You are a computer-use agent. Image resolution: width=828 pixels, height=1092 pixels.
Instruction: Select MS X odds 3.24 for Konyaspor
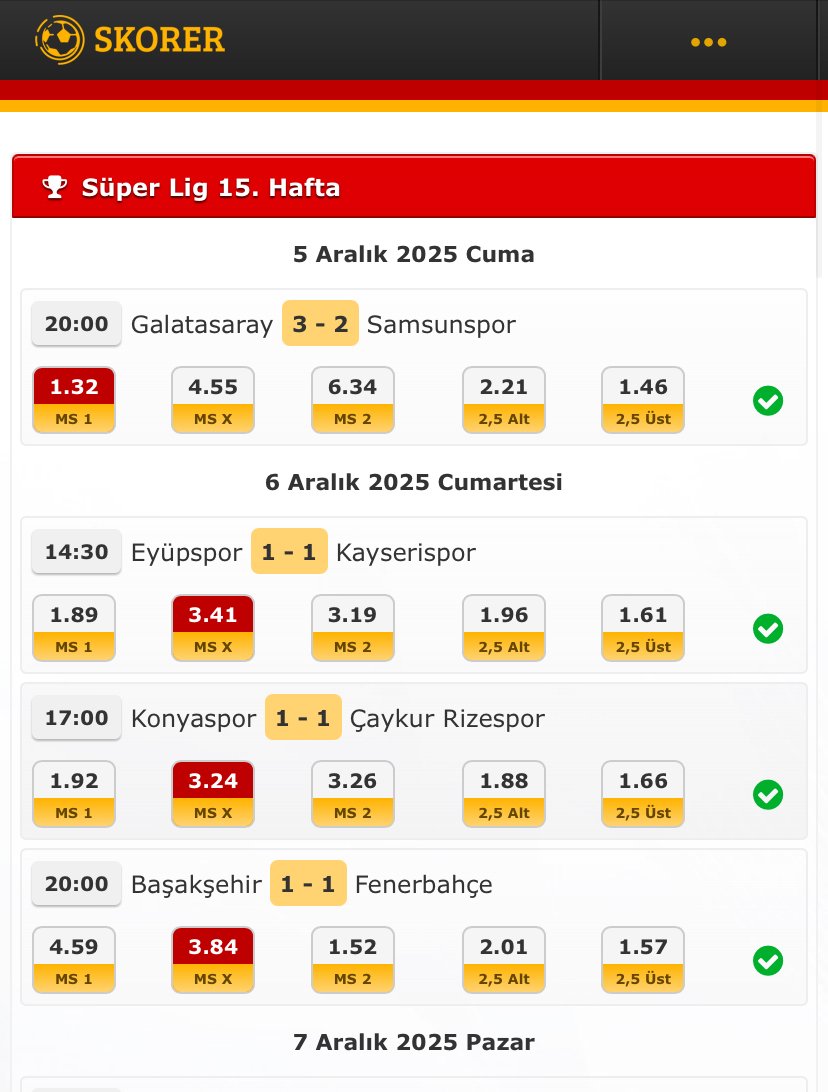(x=213, y=794)
